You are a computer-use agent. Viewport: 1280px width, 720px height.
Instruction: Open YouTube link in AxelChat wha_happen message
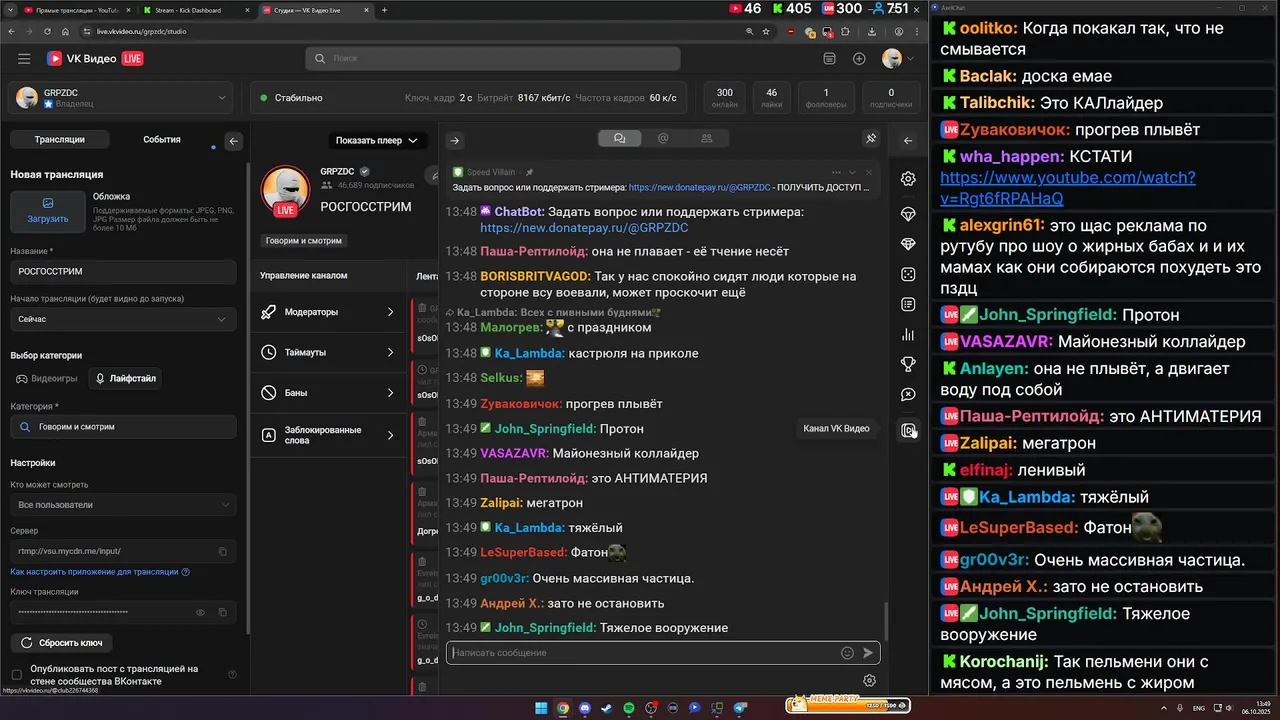coord(1067,187)
